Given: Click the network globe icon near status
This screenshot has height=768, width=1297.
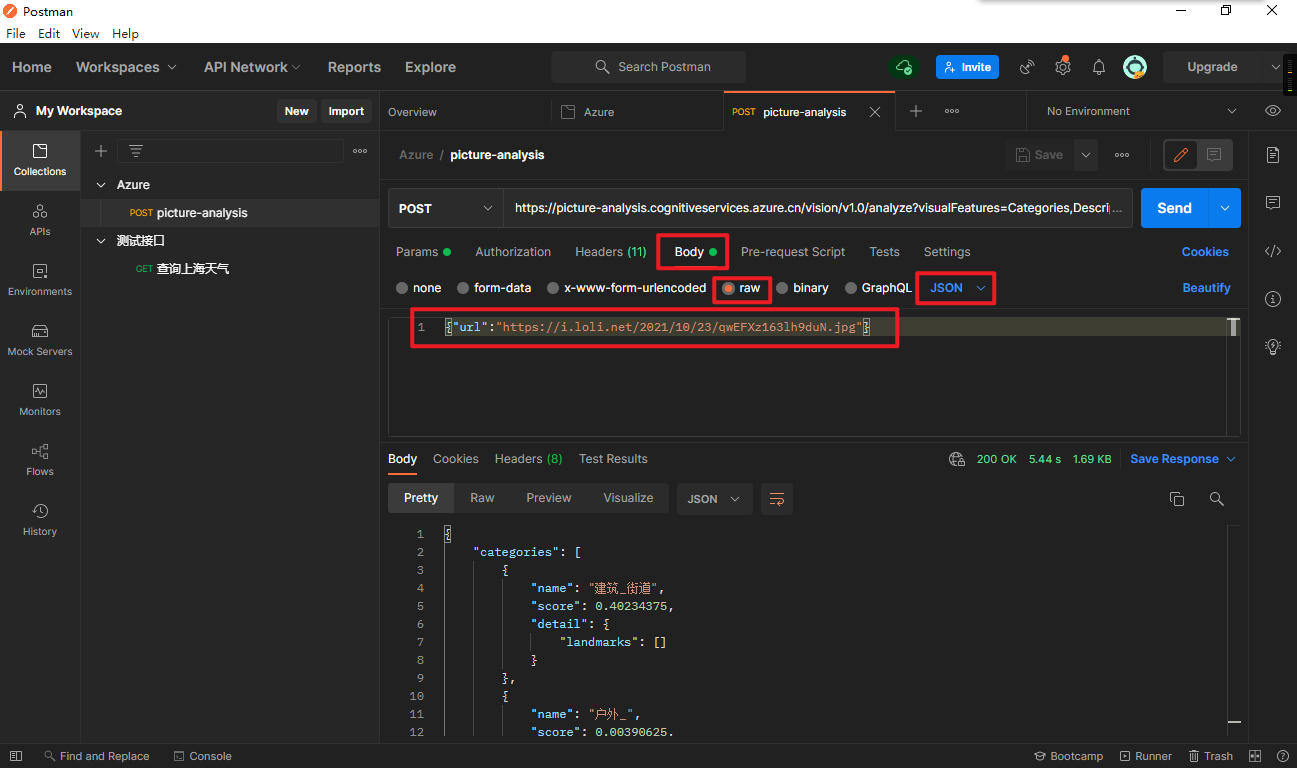Looking at the screenshot, I should 957,459.
